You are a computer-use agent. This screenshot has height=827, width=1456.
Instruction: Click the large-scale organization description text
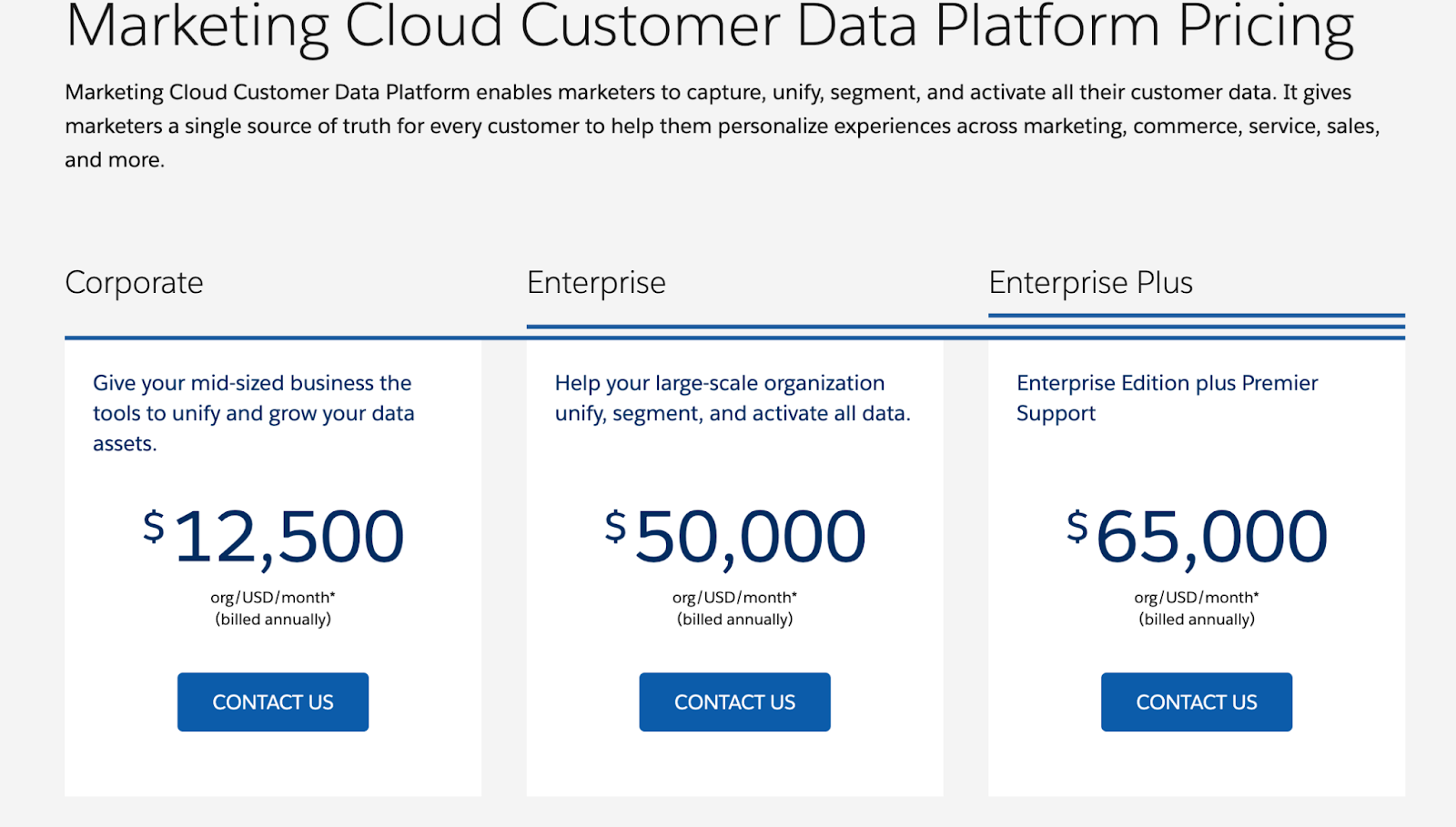[733, 398]
